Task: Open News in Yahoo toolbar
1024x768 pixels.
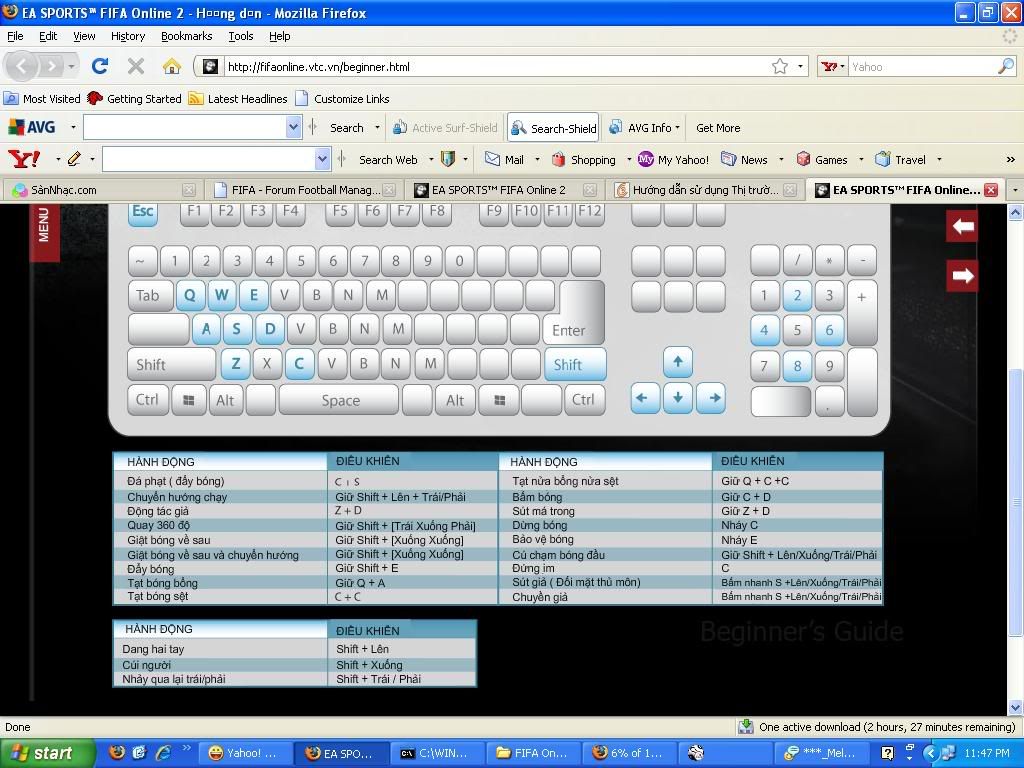Action: pyautogui.click(x=744, y=159)
